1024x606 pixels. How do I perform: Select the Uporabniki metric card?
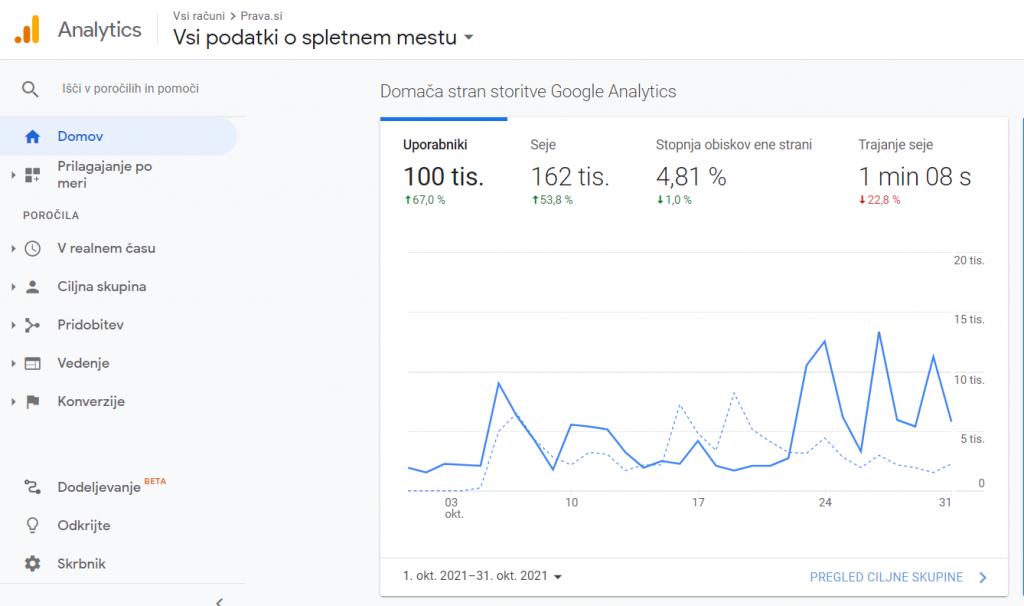443,165
